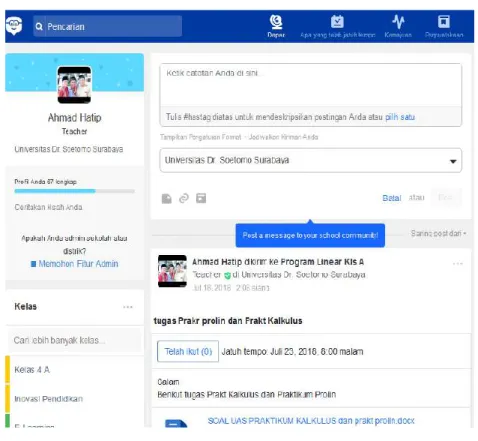
Task: Click the Ahmad Hatip name in profile card
Action: [74, 118]
